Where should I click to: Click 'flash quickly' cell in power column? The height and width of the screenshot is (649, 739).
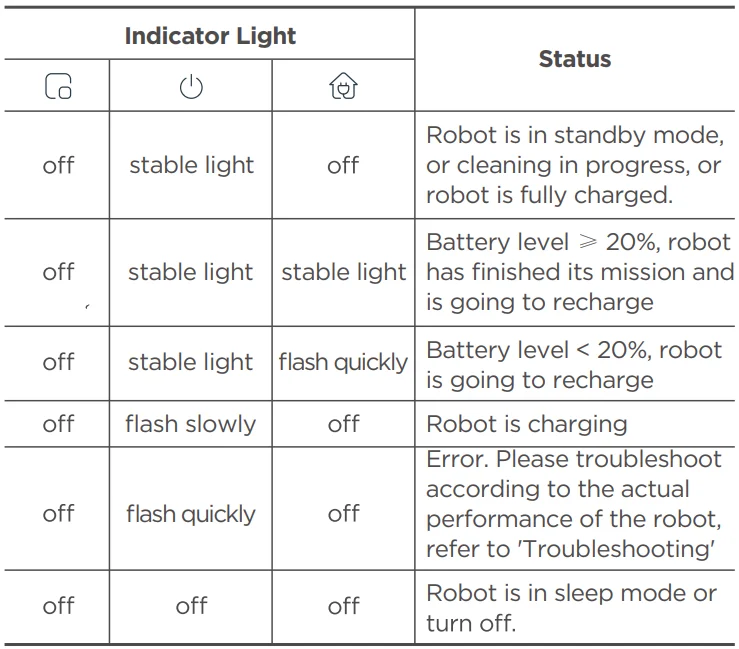point(190,514)
